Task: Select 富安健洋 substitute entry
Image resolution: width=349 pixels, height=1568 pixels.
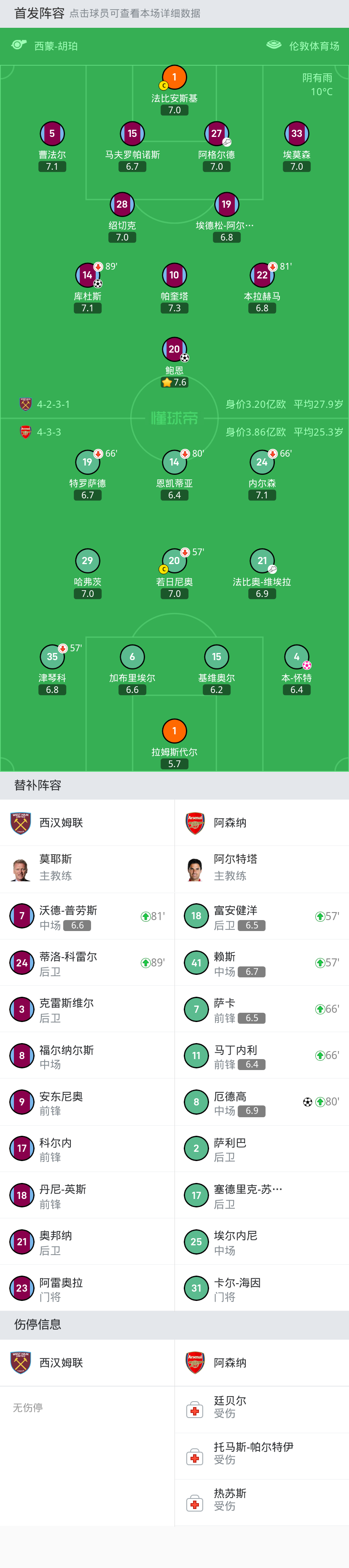Action: tap(262, 917)
